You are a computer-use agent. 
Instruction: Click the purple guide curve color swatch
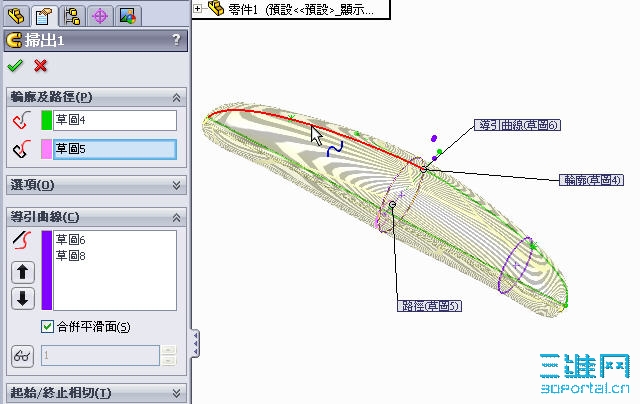click(47, 270)
